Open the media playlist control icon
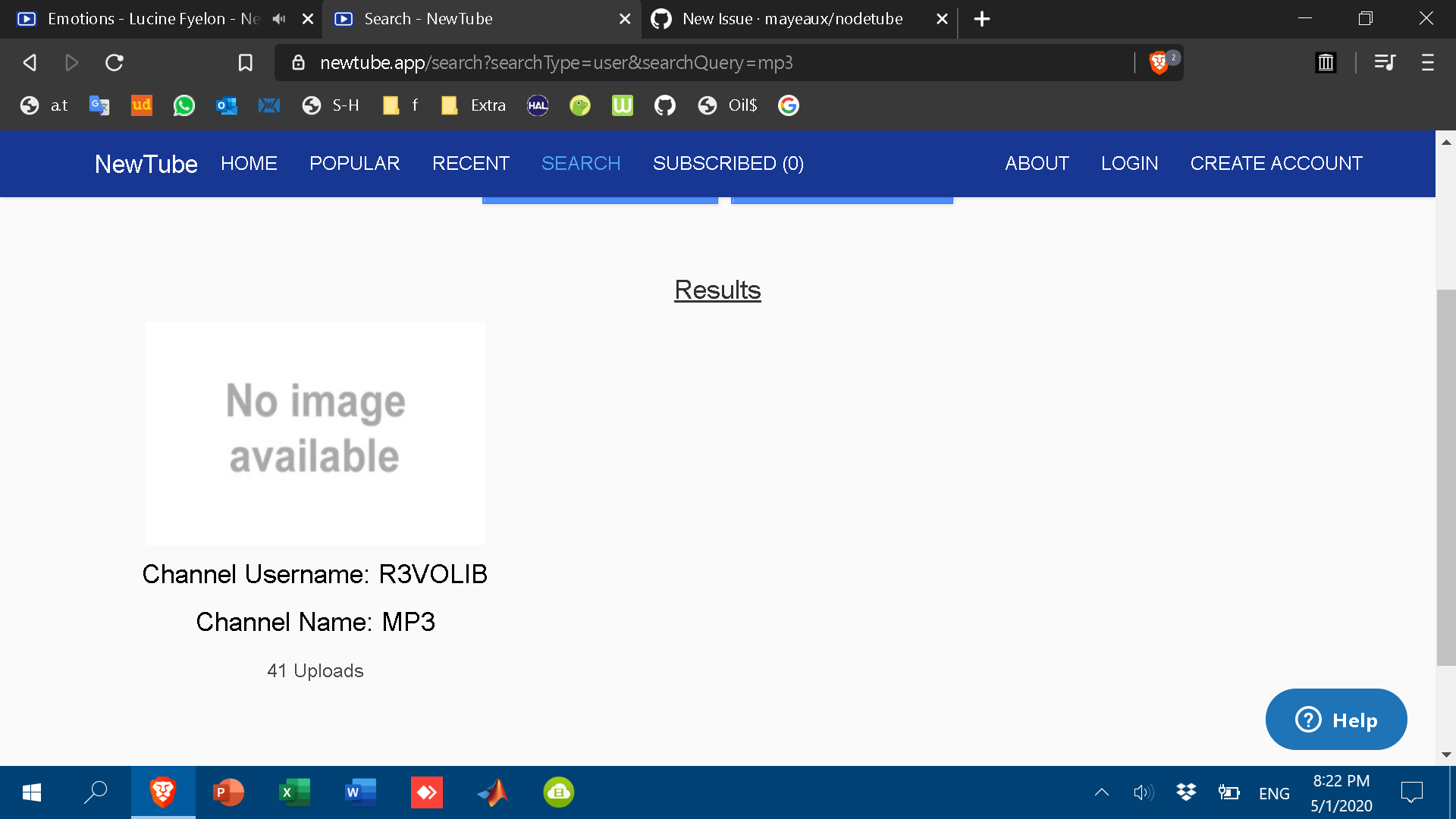Image resolution: width=1456 pixels, height=819 pixels. (1385, 62)
